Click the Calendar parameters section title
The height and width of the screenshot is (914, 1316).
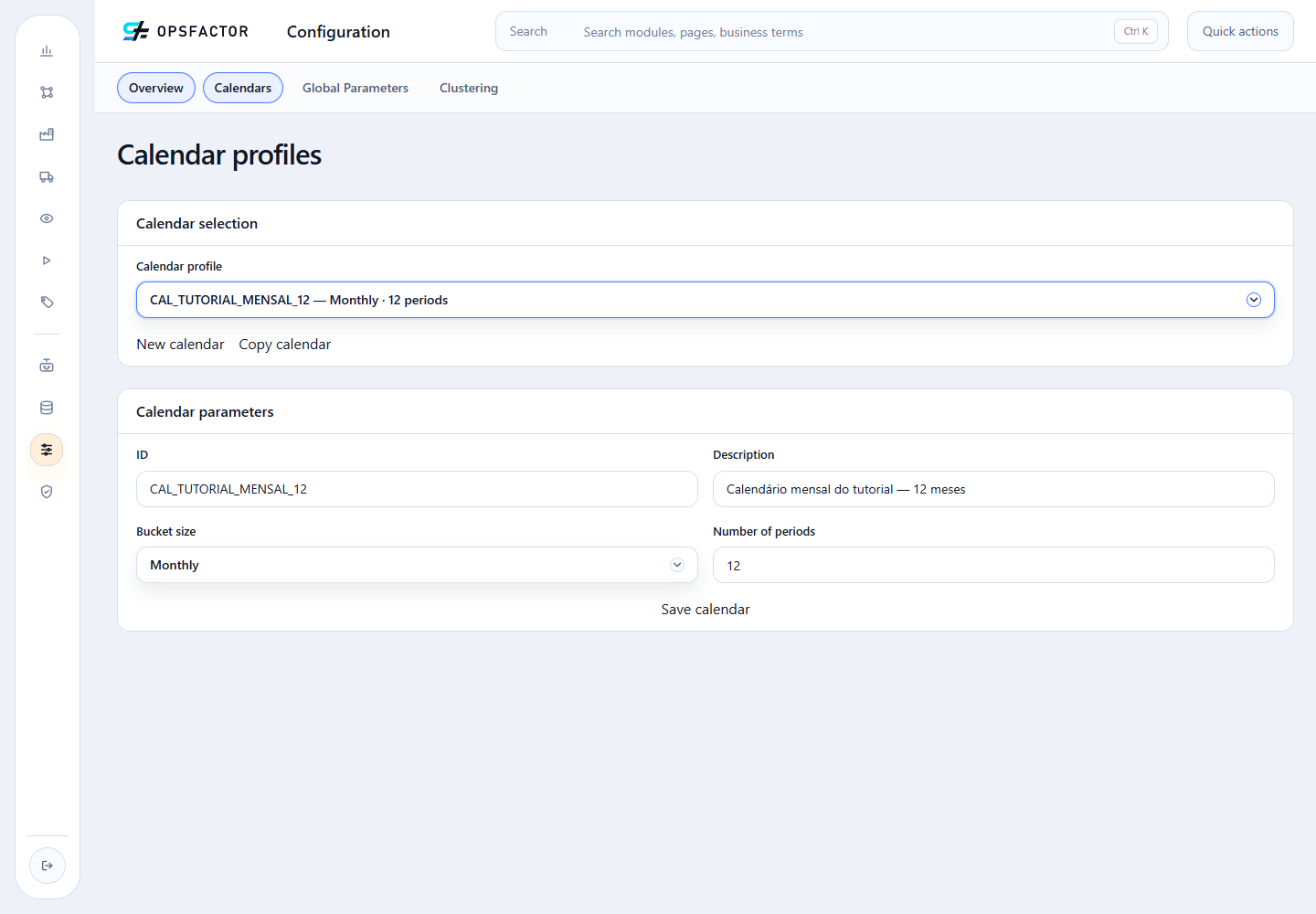205,412
